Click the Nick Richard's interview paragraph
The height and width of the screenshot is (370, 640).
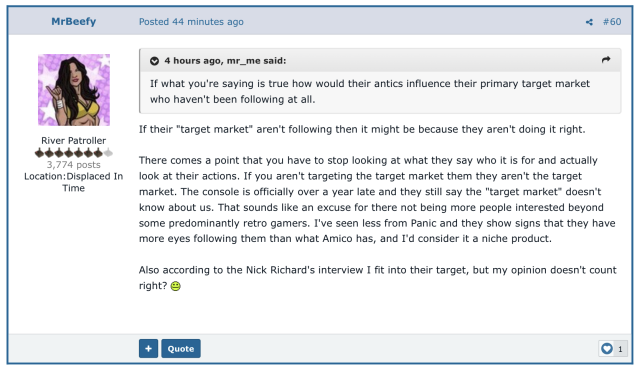378,277
